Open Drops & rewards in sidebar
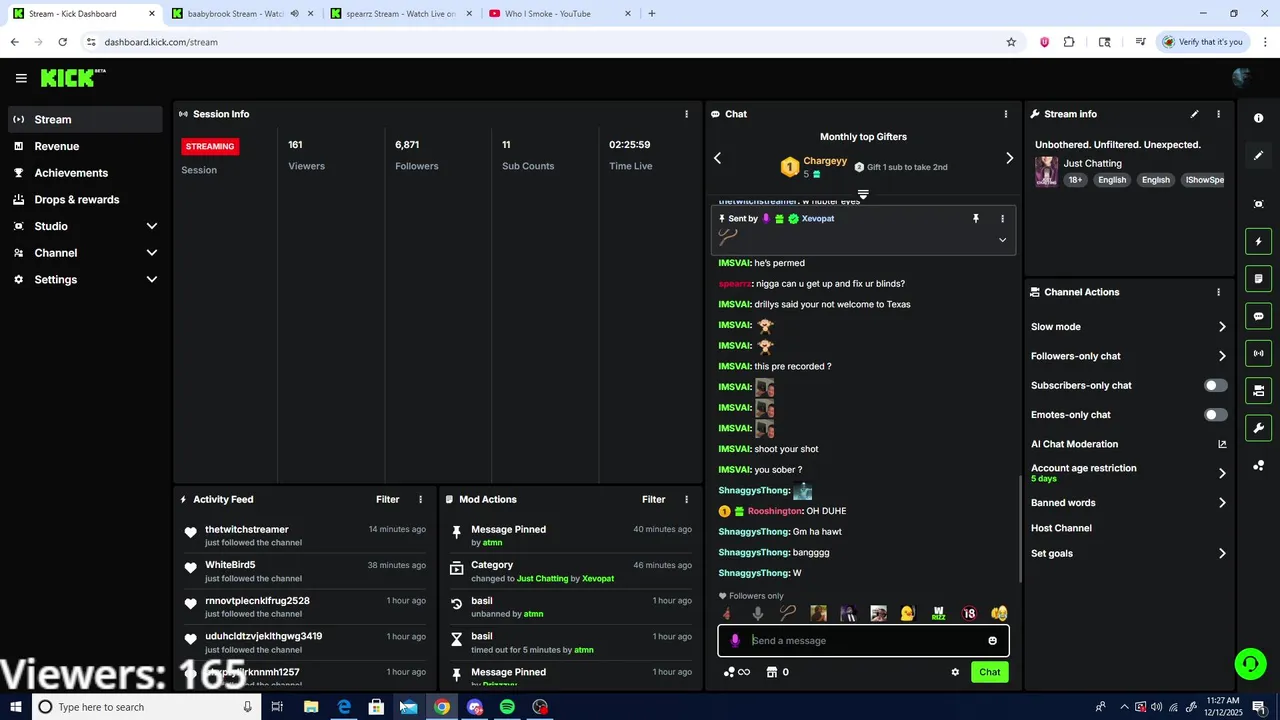The height and width of the screenshot is (720, 1280). pos(85,199)
